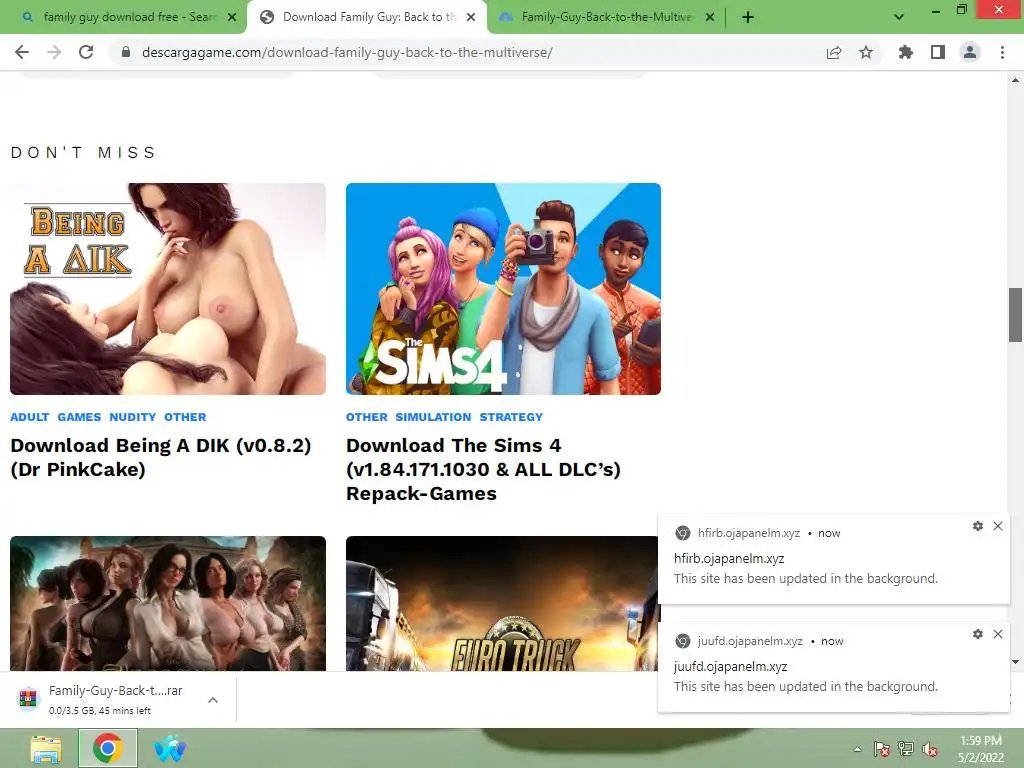Screen dimensions: 1024x768
Task: Click the WinRAR file icon in downloads
Action: [x=28, y=699]
